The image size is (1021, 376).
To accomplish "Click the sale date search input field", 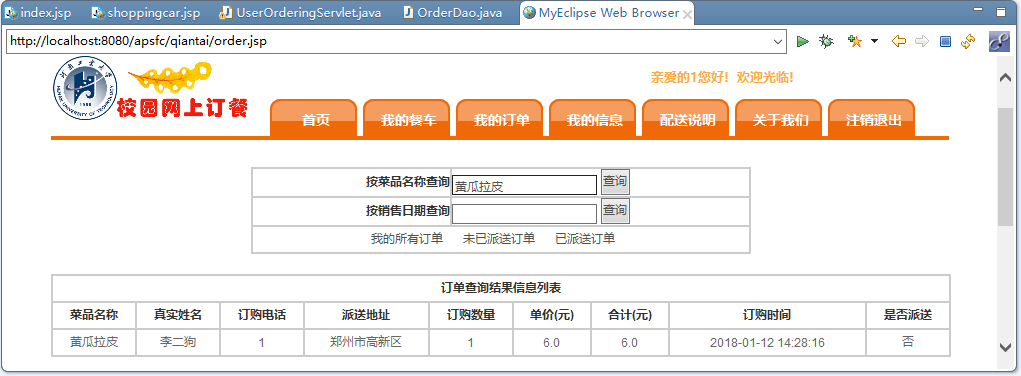I will [524, 214].
